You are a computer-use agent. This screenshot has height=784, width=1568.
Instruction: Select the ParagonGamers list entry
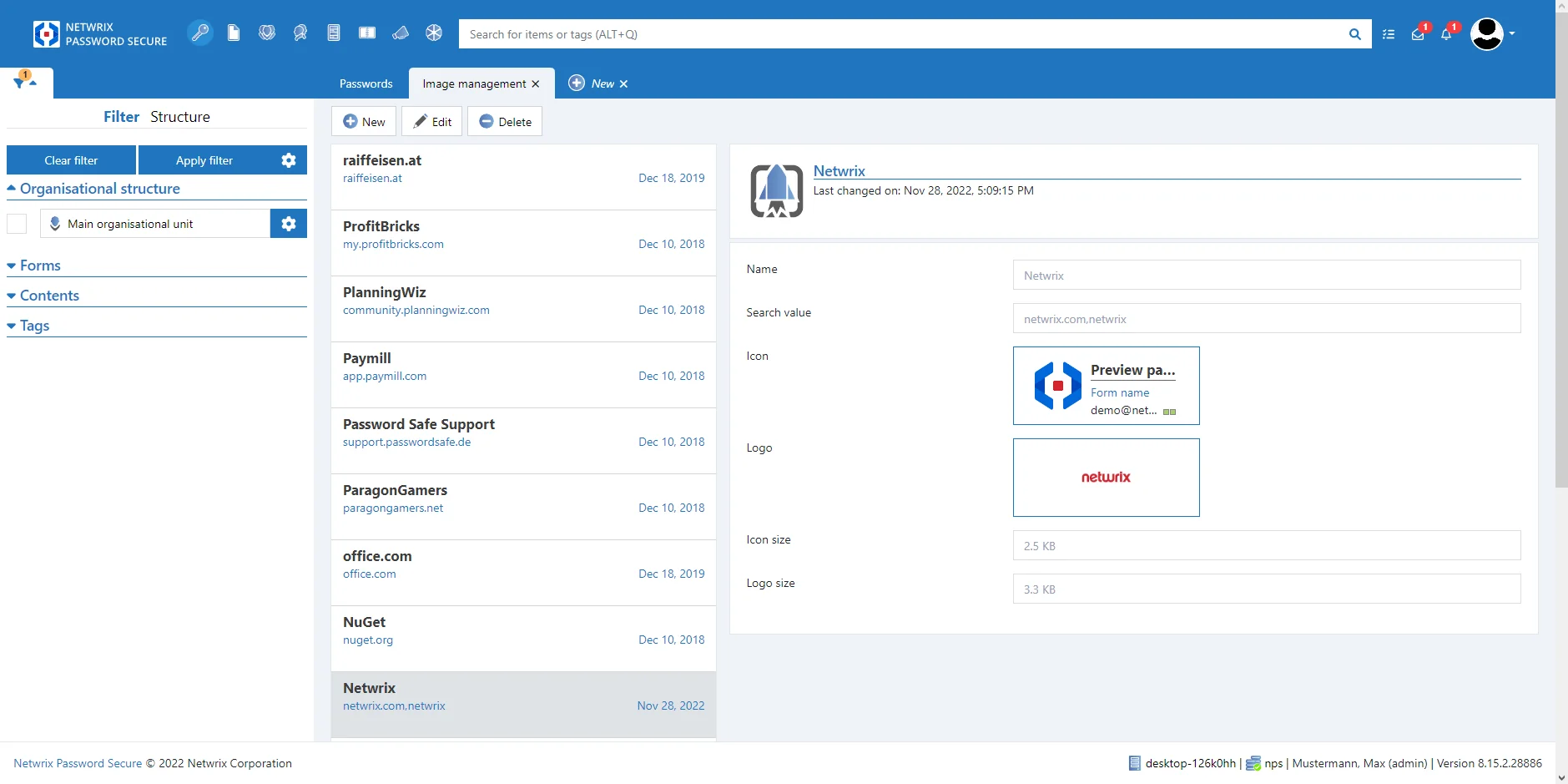[x=523, y=507]
